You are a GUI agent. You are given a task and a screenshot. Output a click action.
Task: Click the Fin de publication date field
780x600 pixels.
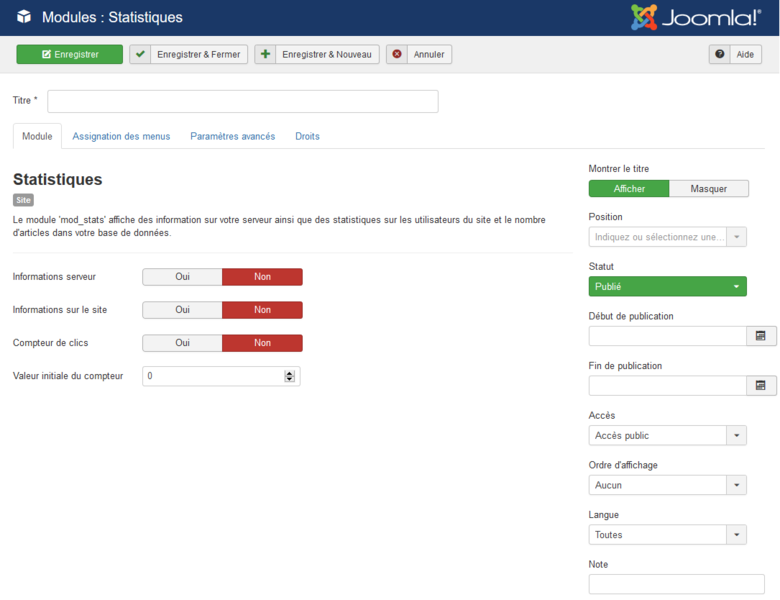point(668,386)
